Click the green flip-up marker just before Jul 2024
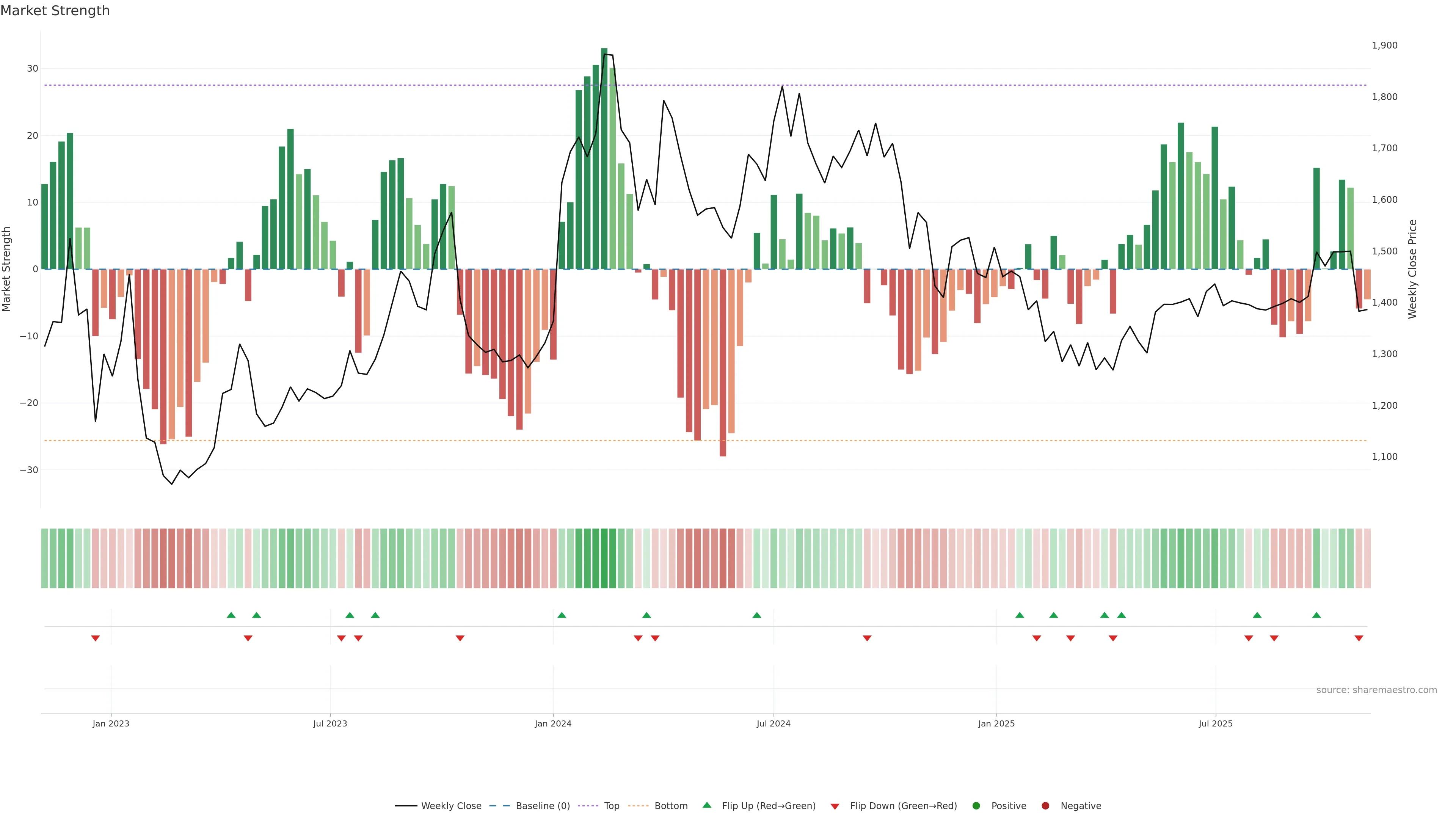Image resolution: width=1456 pixels, height=819 pixels. 757,615
